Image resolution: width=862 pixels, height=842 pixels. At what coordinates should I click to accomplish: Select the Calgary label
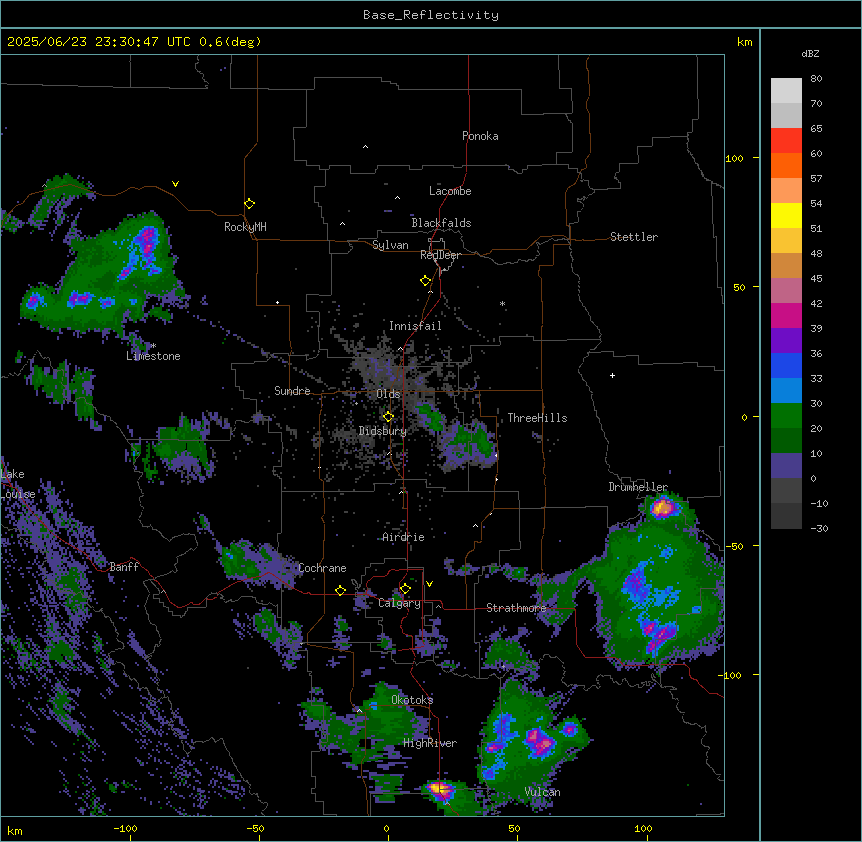pos(399,603)
